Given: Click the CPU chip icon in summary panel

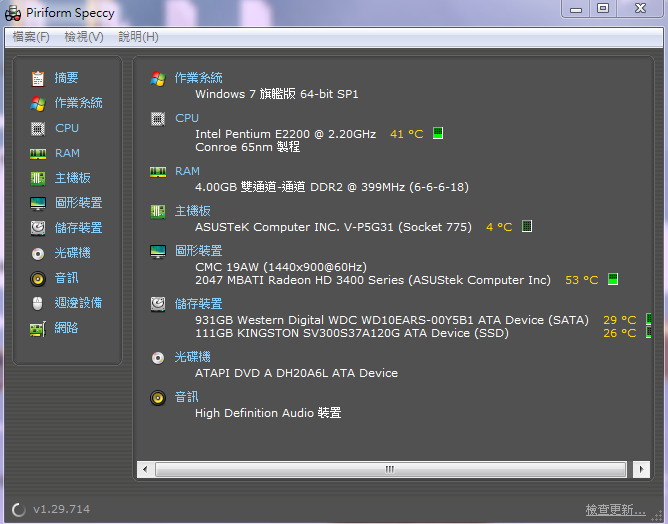Looking at the screenshot, I should [x=158, y=119].
